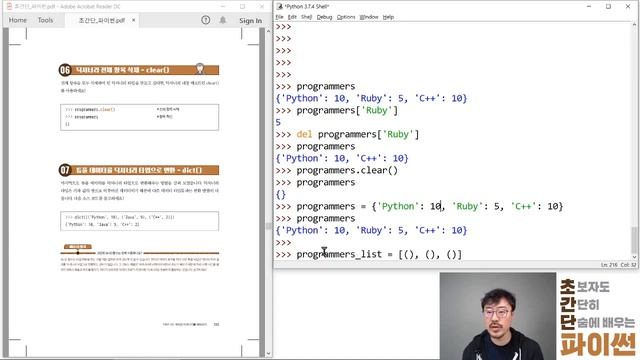Maximize the Acrobat Reader window
The height and width of the screenshot is (360, 640).
pos(242,7)
